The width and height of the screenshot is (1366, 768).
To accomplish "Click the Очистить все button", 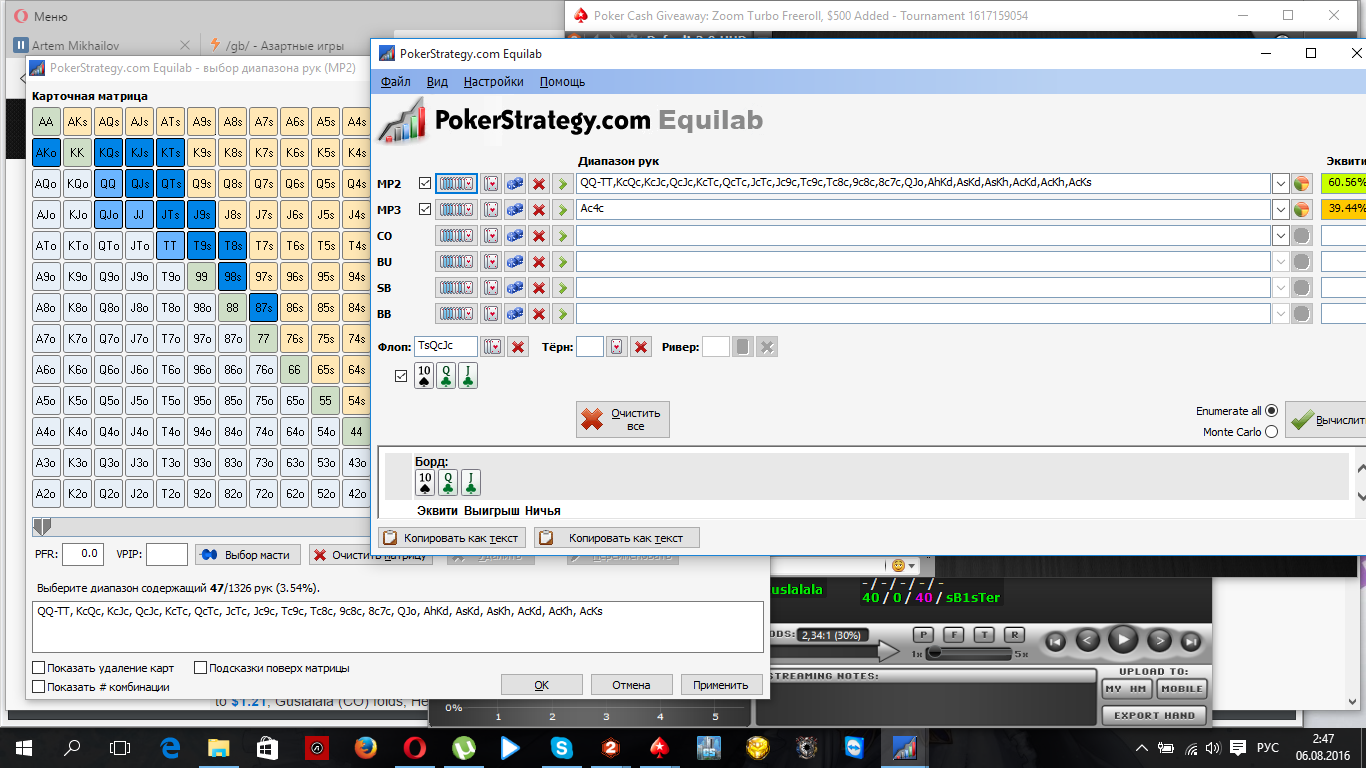I will click(623, 419).
